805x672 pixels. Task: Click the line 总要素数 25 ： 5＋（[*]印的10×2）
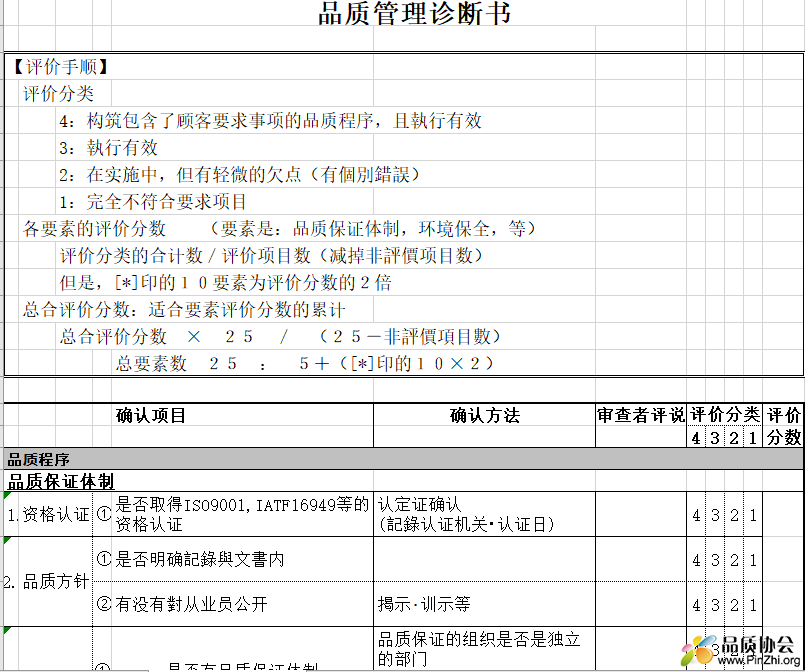304,363
